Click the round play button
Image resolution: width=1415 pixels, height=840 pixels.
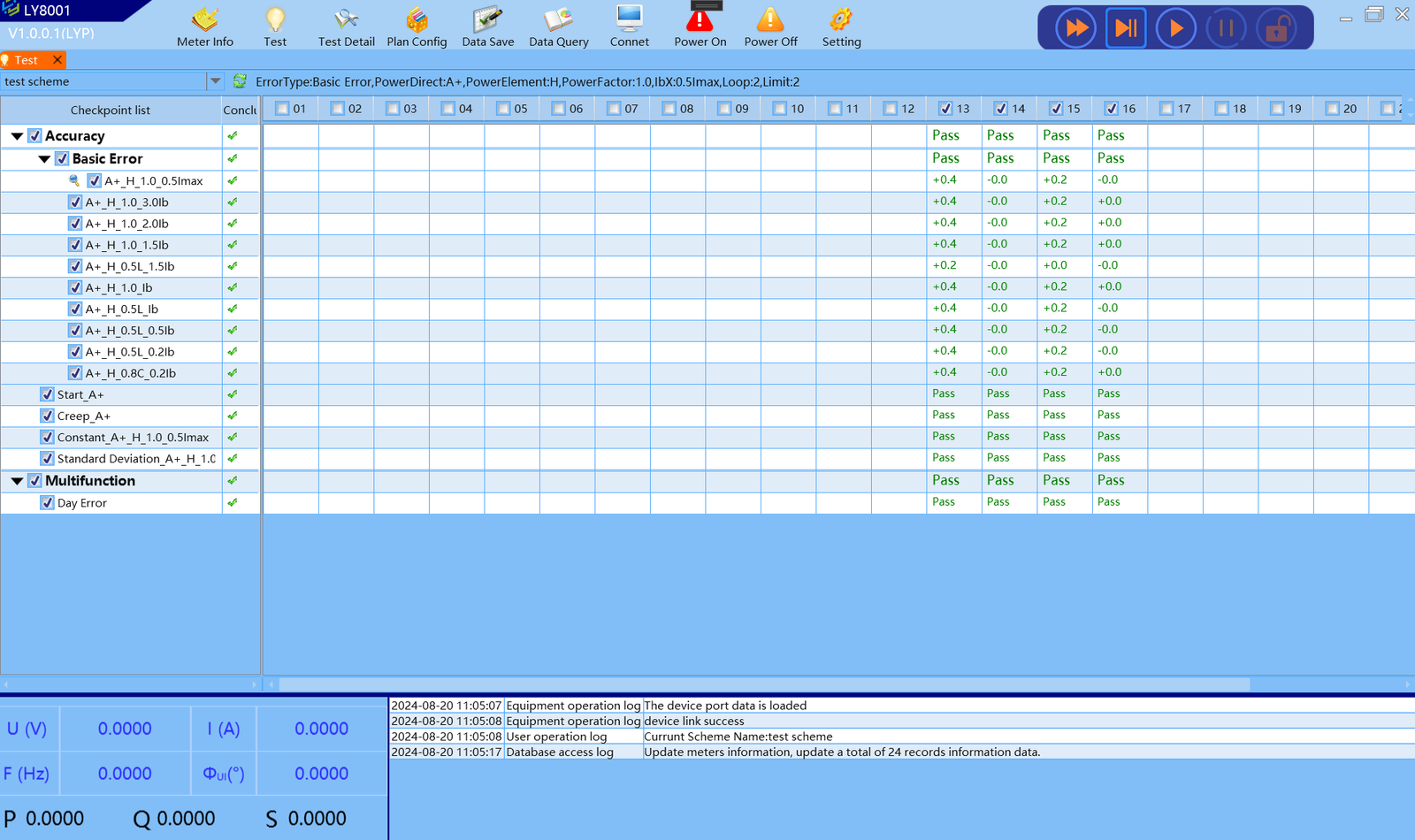tap(1175, 28)
